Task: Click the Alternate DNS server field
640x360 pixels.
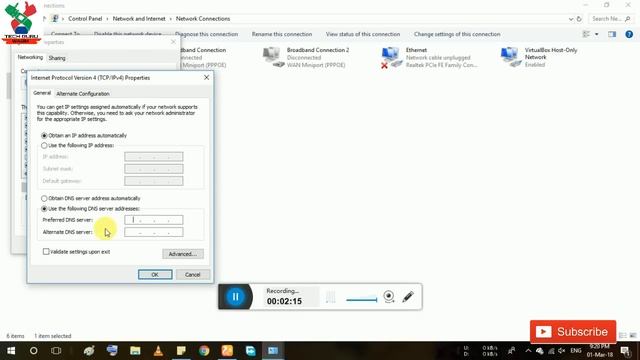Action: (x=154, y=232)
